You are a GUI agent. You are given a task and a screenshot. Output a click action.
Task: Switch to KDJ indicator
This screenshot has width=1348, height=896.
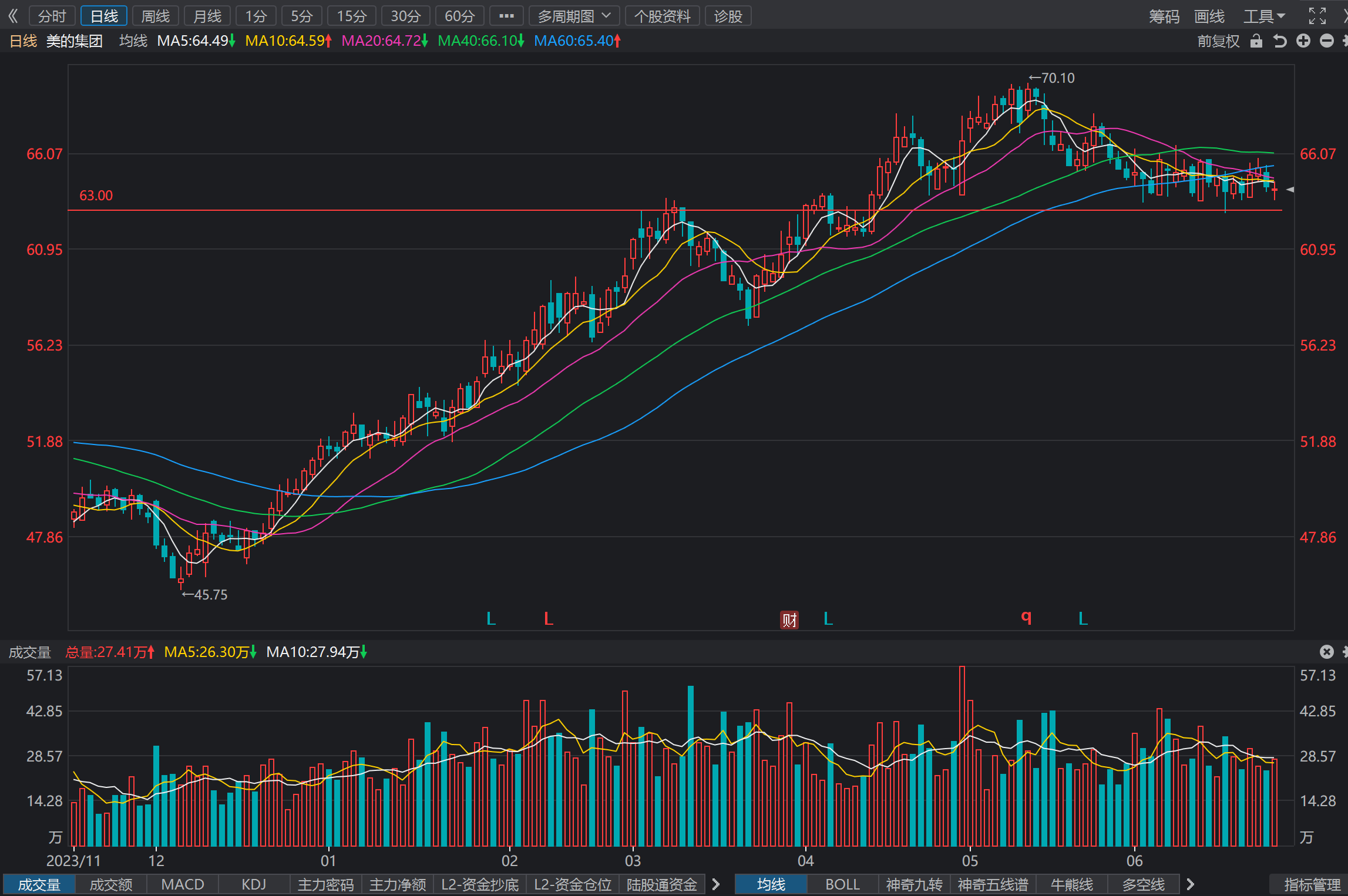coord(254,884)
